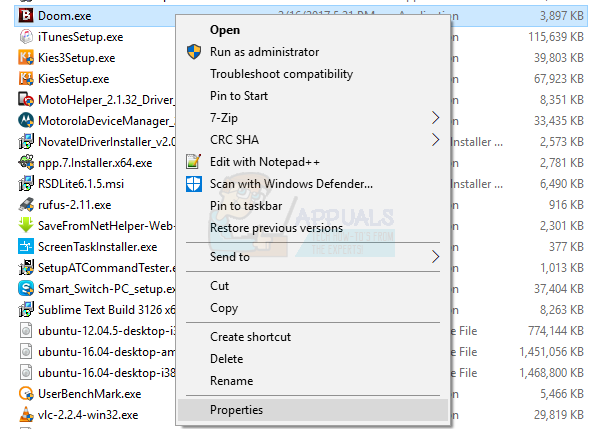This screenshot has width=602, height=429.
Task: Click the rufus-2.11.exe USB icon
Action: click(x=26, y=205)
